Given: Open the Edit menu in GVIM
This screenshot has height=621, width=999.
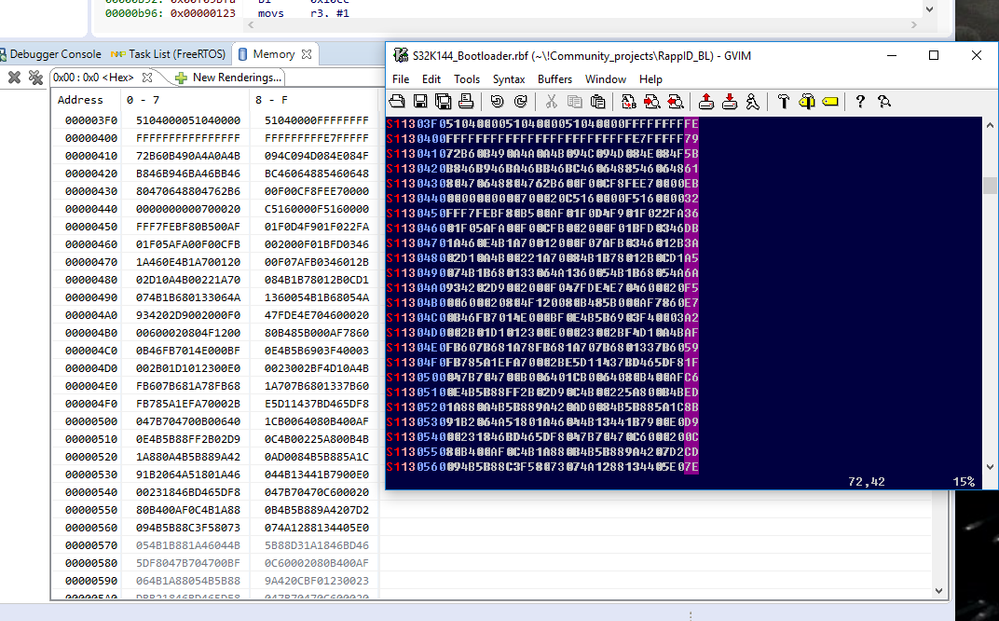Looking at the screenshot, I should coord(431,79).
